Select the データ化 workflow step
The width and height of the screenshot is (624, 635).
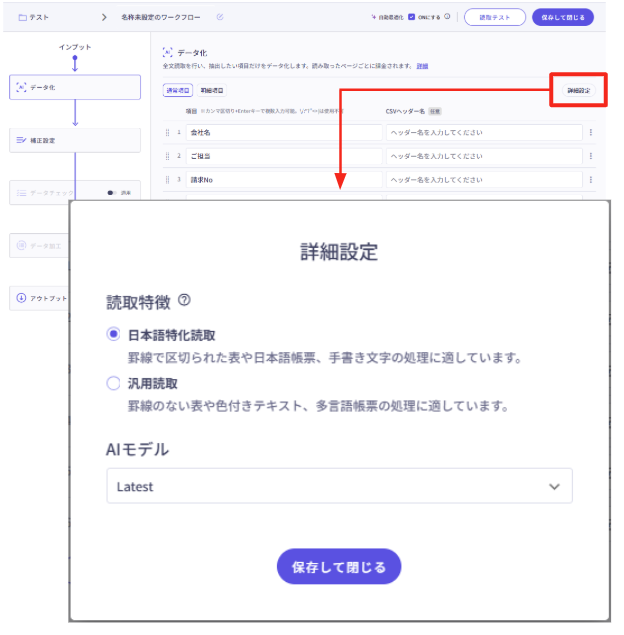click(75, 87)
